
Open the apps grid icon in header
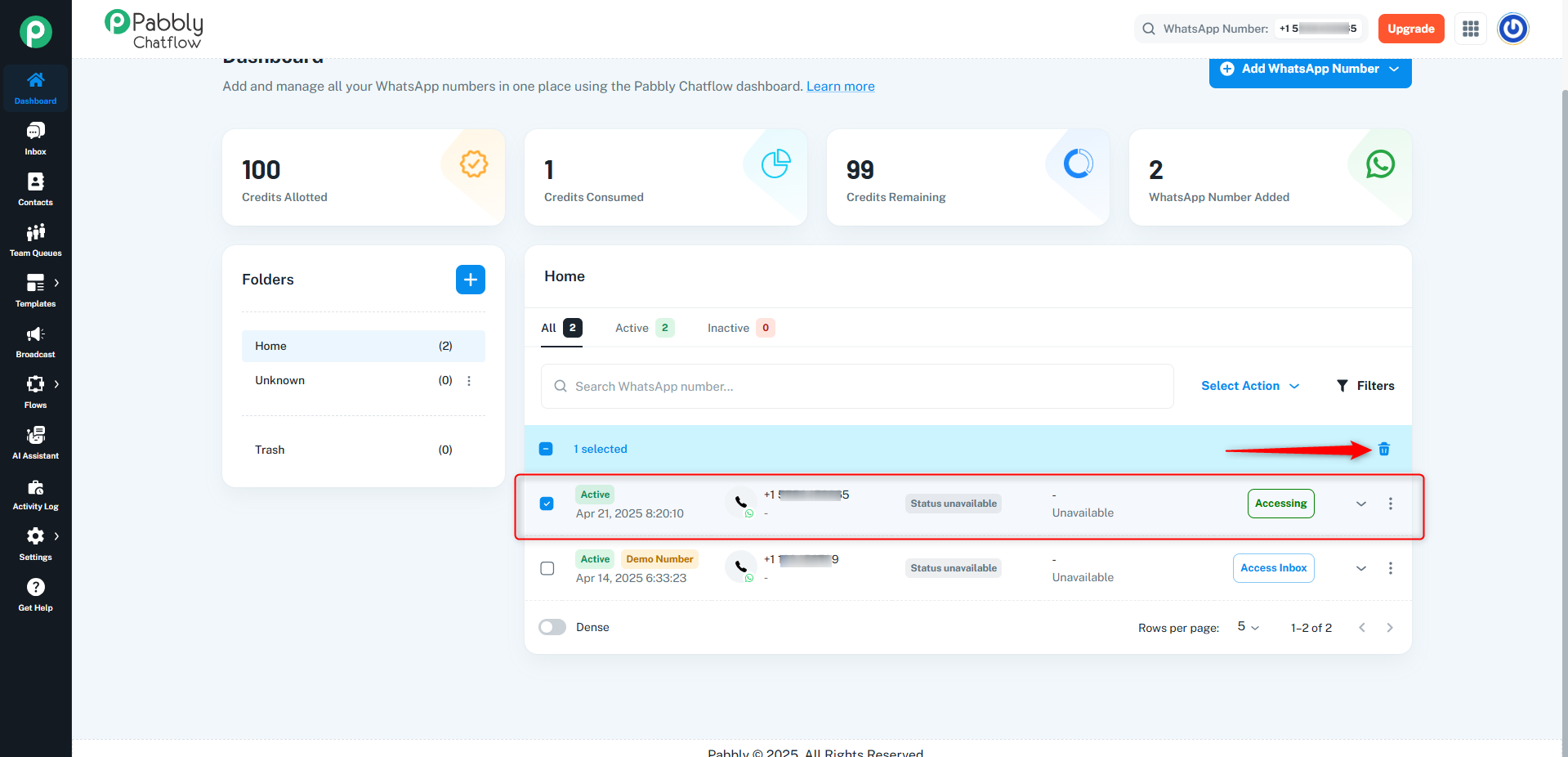[x=1471, y=29]
